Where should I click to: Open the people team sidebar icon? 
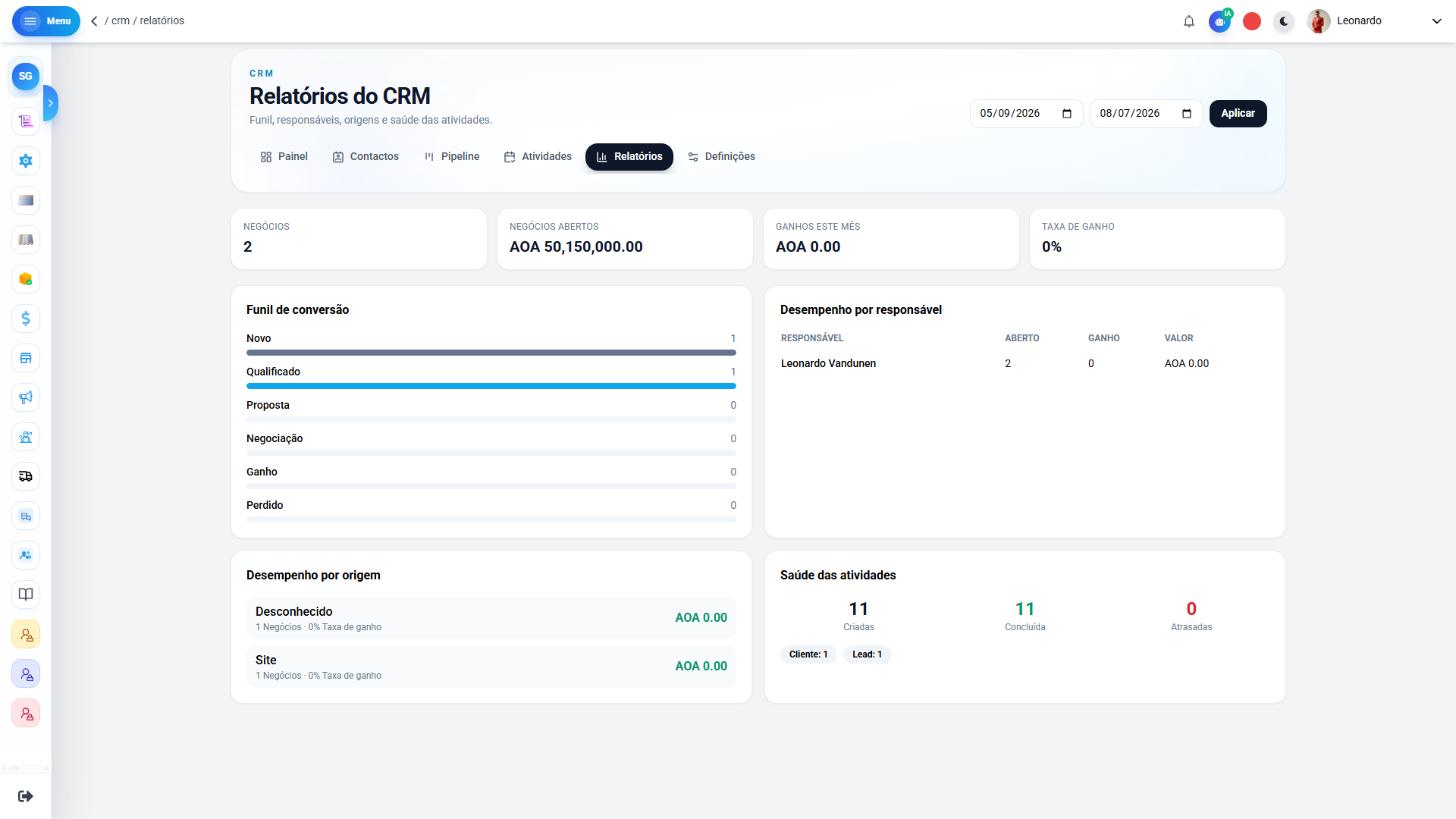[26, 555]
